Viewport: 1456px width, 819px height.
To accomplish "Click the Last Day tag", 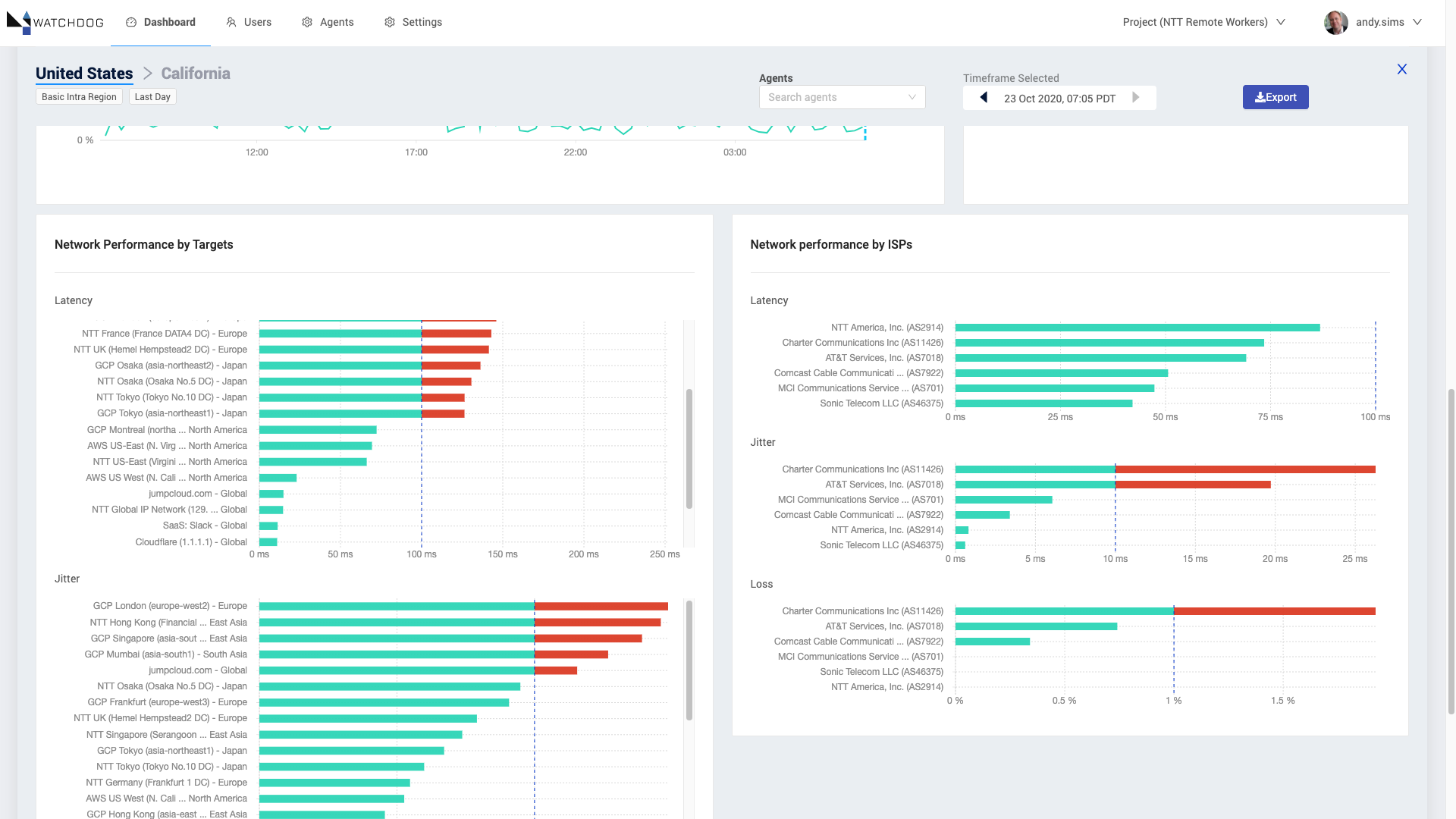I will tap(152, 96).
